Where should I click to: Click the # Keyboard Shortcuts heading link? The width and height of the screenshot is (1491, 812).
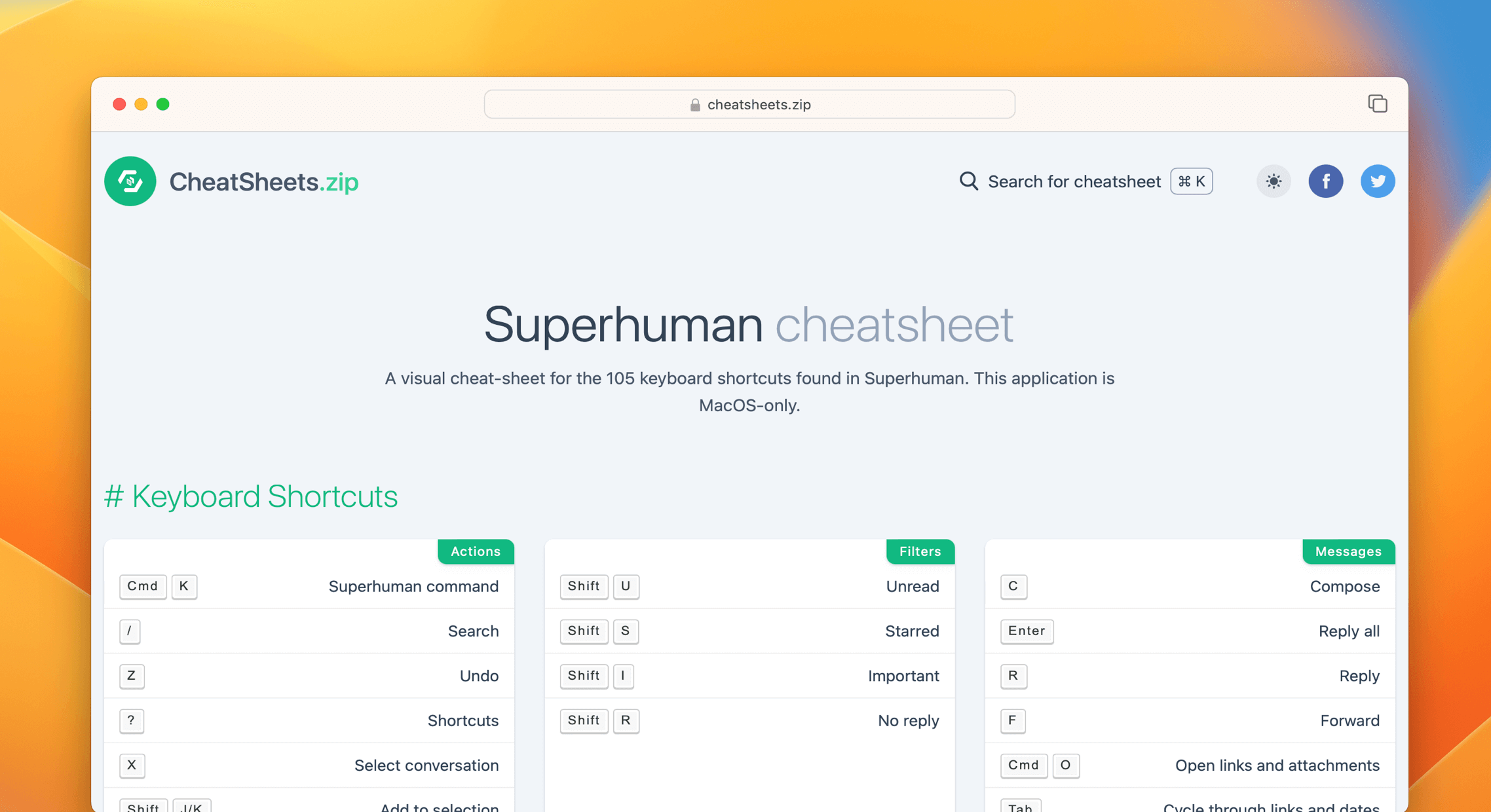pyautogui.click(x=251, y=496)
